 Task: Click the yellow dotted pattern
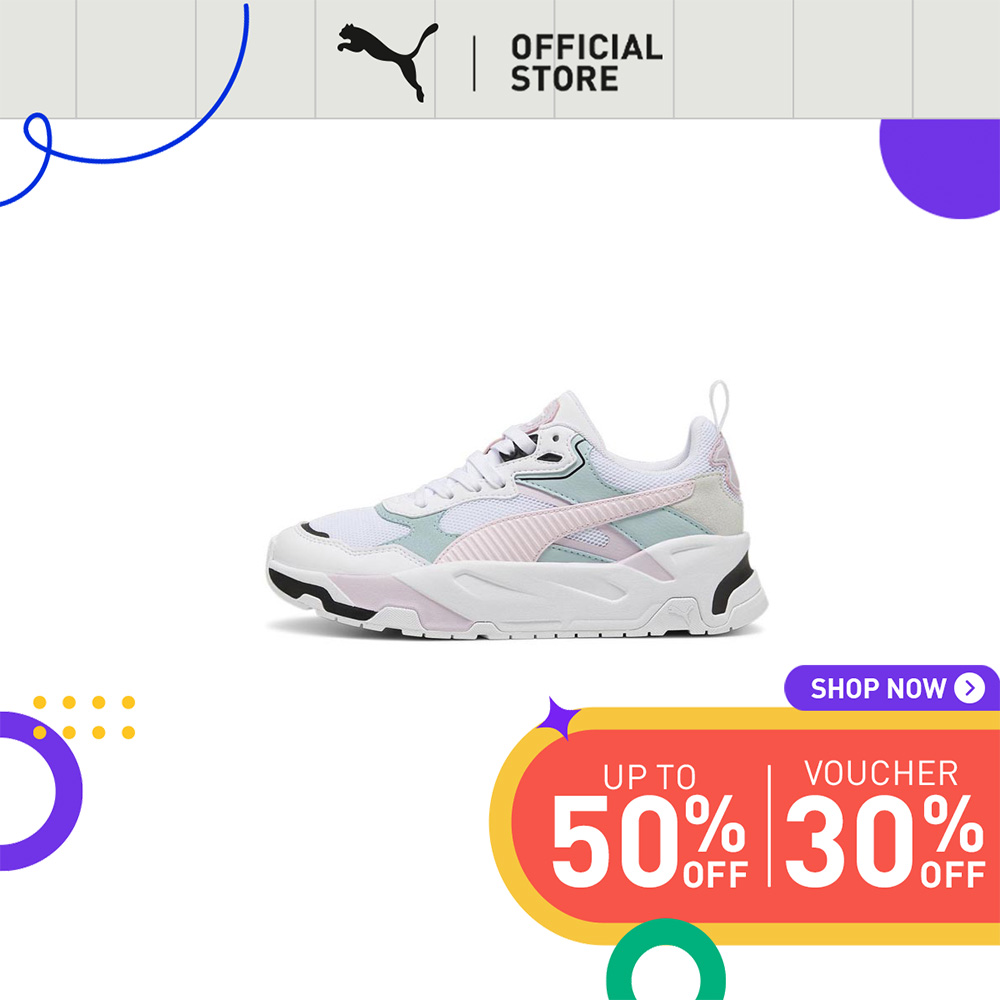84,717
